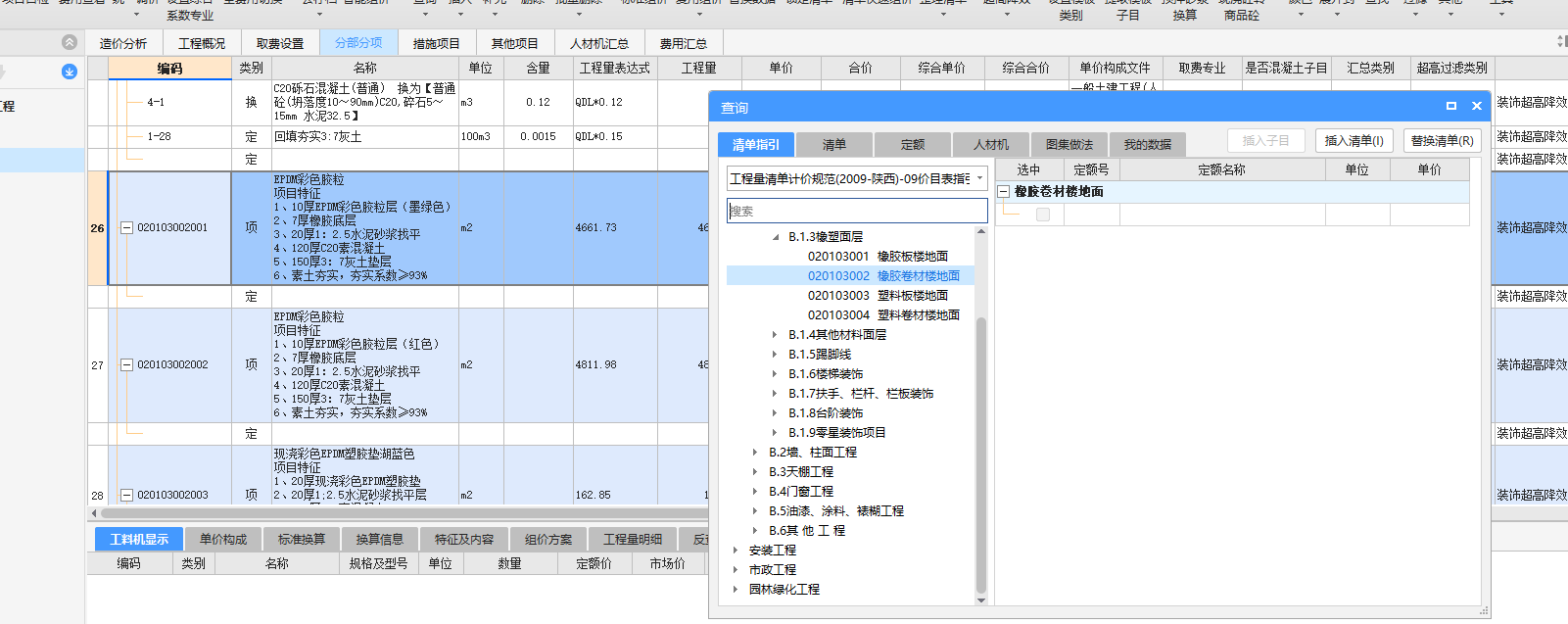The image size is (1568, 624).
Task: Expand the B.1.6楼梯装饰 node
Action: click(776, 374)
